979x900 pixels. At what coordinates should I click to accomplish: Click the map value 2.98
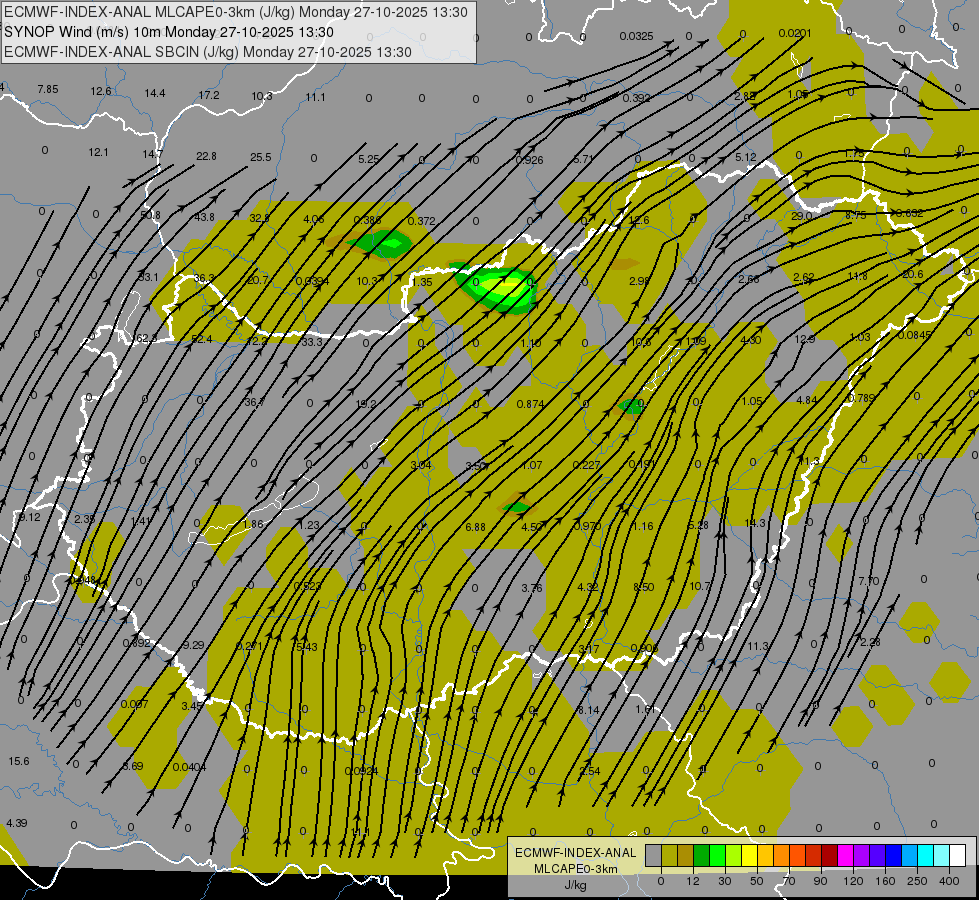pyautogui.click(x=639, y=281)
